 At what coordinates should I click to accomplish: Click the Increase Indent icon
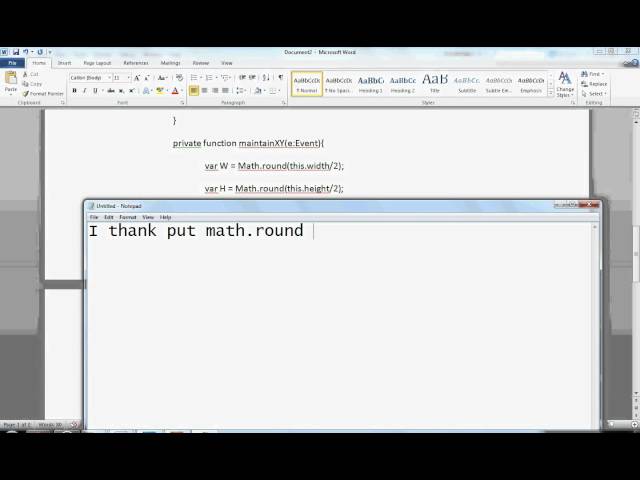252,78
